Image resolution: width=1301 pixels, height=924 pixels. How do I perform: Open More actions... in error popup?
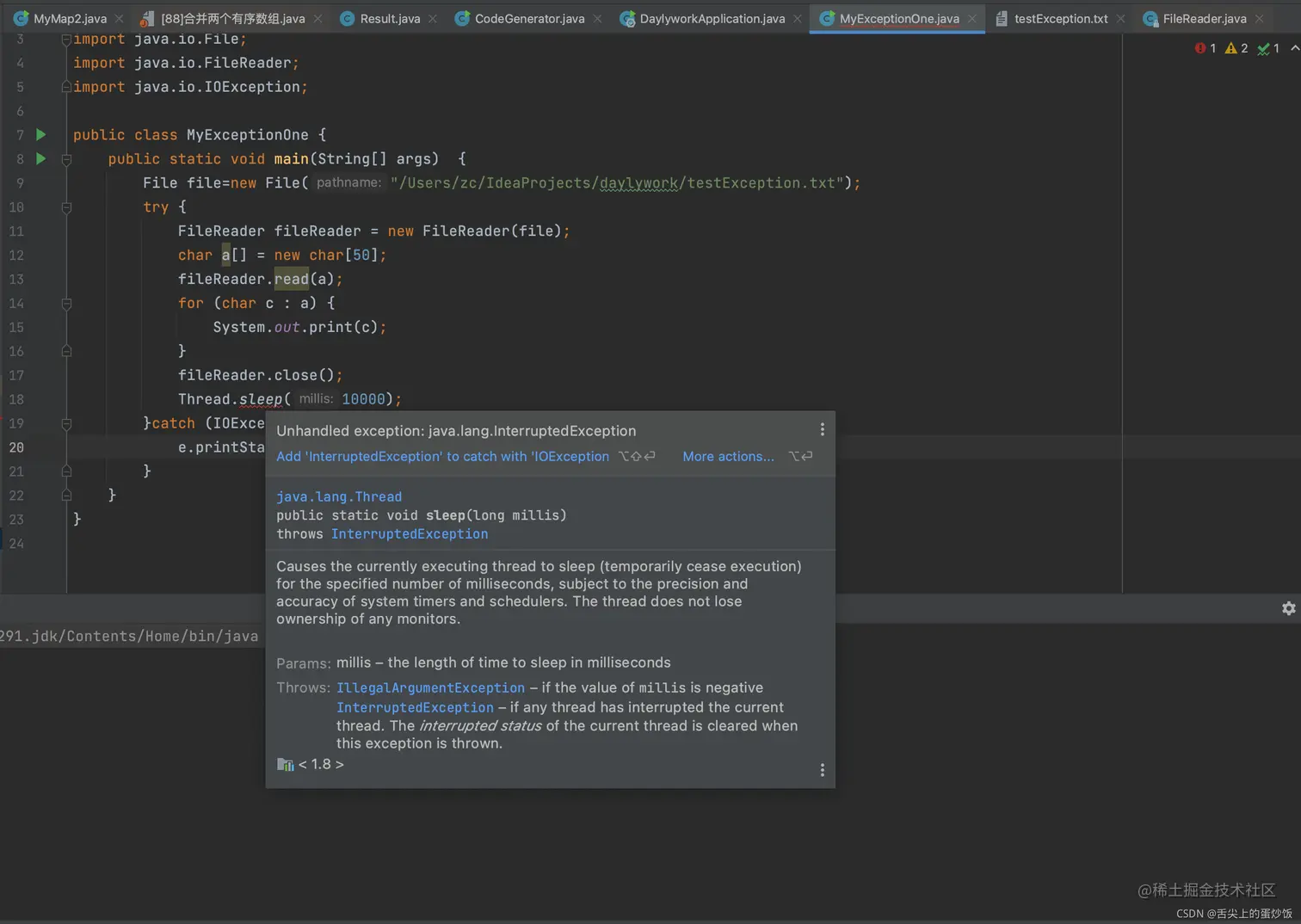point(728,456)
